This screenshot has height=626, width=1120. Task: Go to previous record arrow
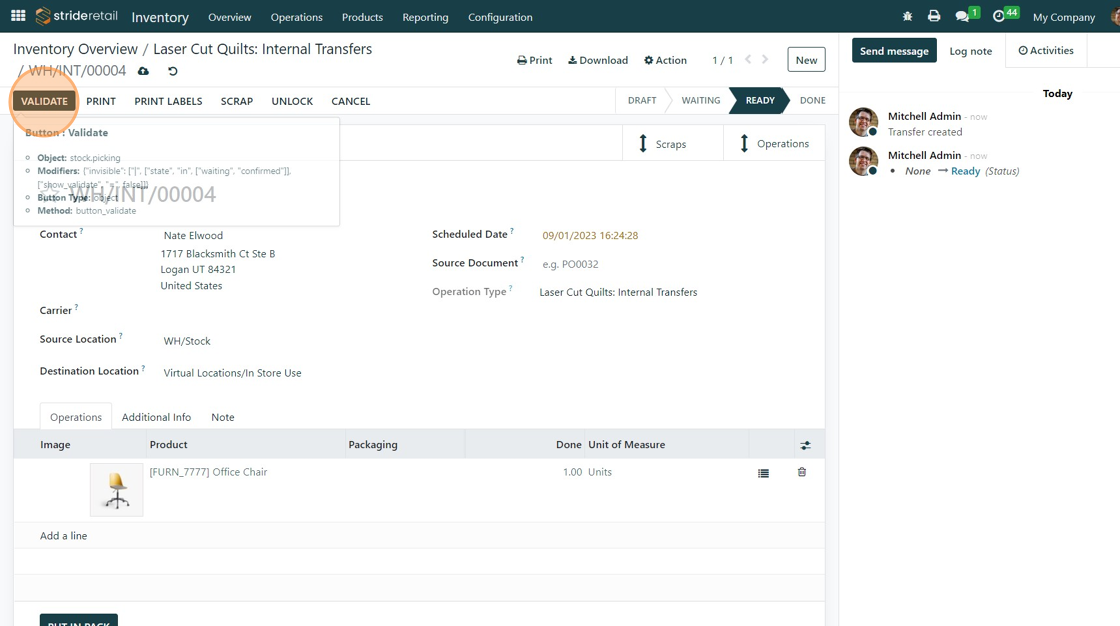tap(748, 59)
